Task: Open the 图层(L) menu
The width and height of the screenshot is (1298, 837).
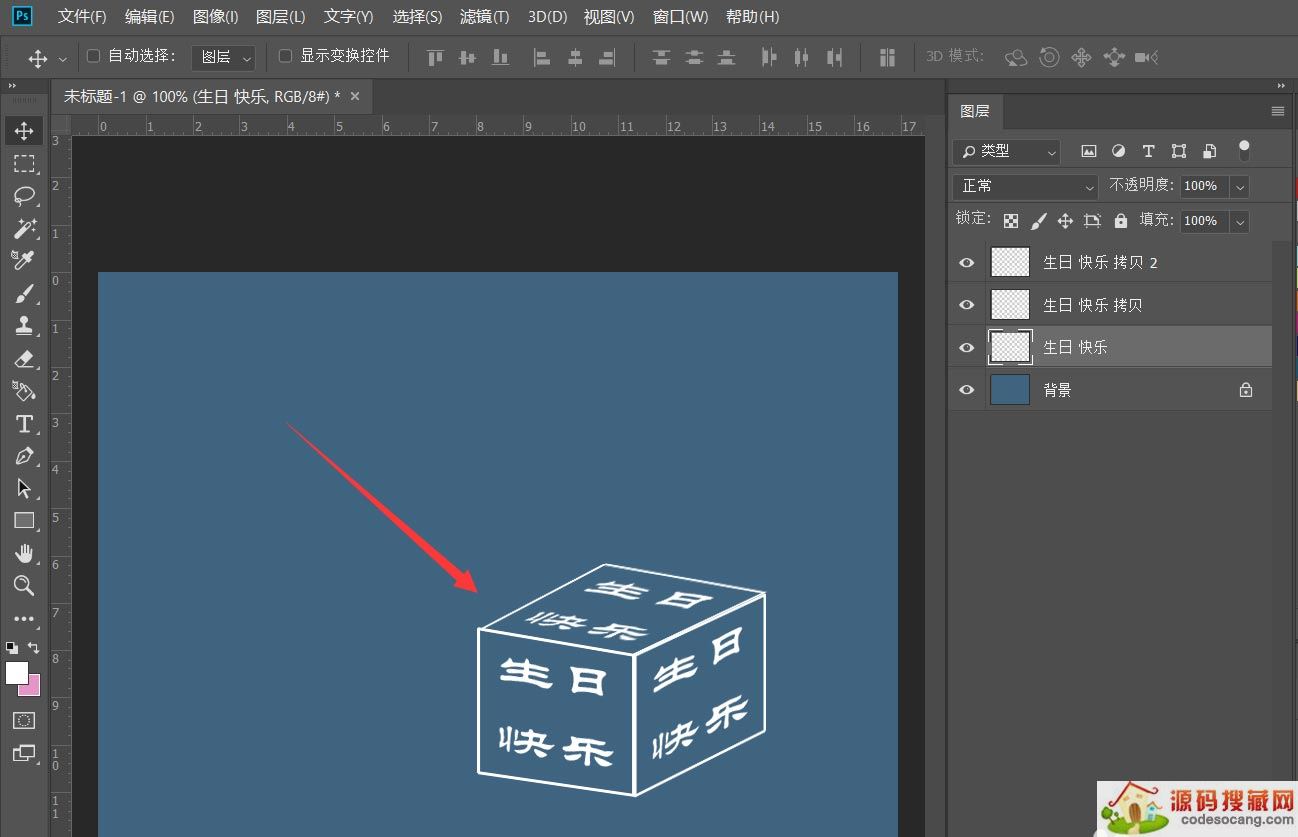Action: (x=280, y=17)
